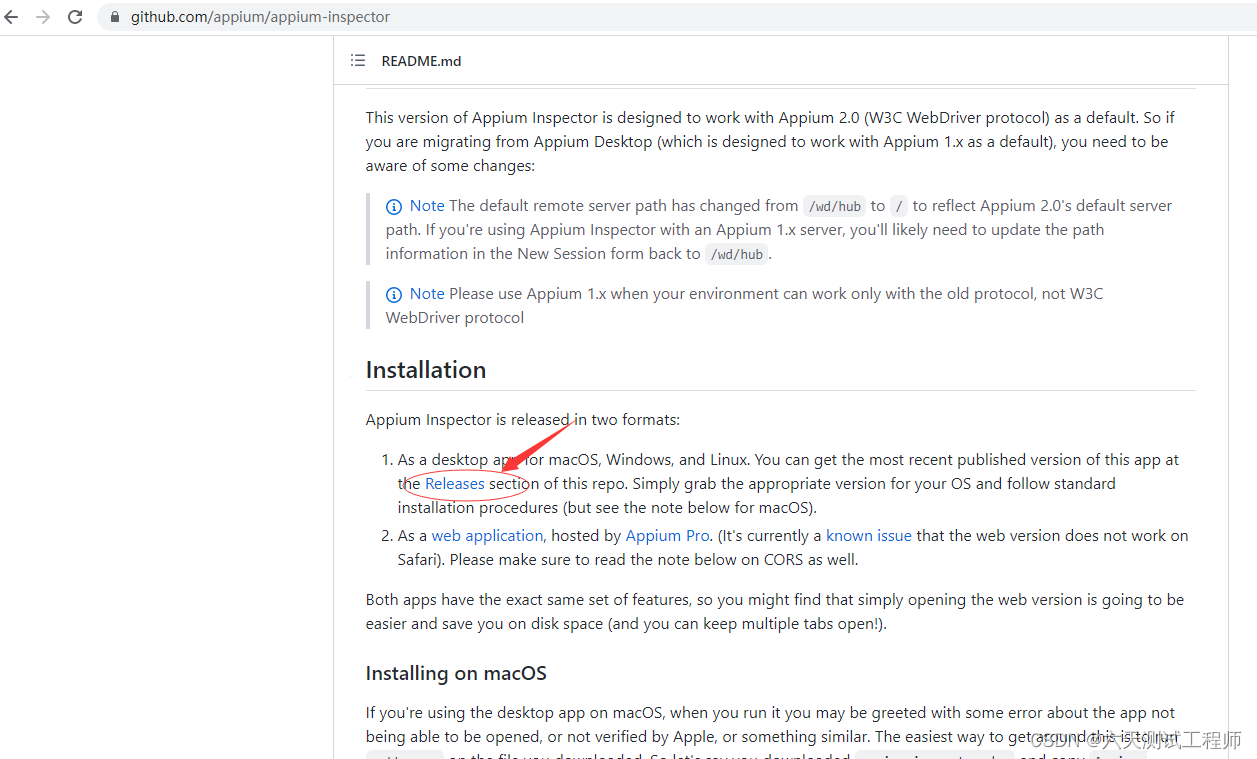The image size is (1257, 759).
Task: Click the /wd/hub code in first note
Action: 834,206
